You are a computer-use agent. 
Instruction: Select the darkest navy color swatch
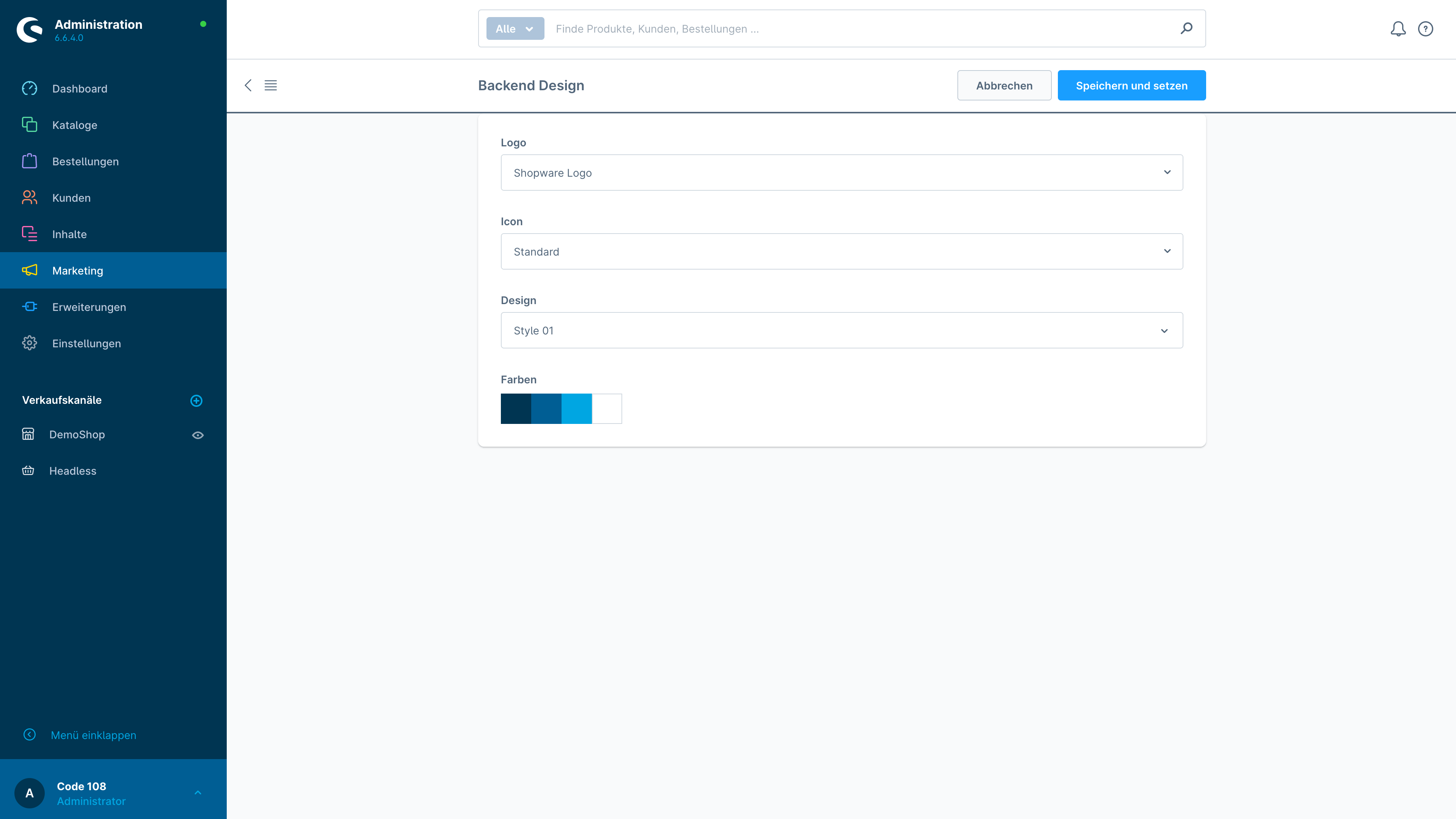coord(516,409)
